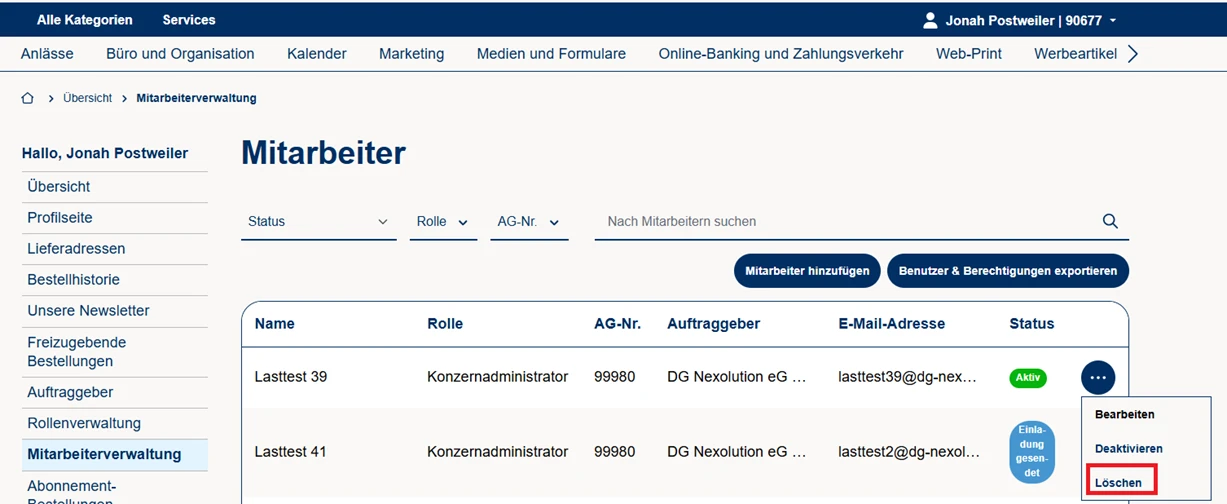Open Alle Kategorien in top bar
This screenshot has width=1227, height=504.
pos(84,20)
